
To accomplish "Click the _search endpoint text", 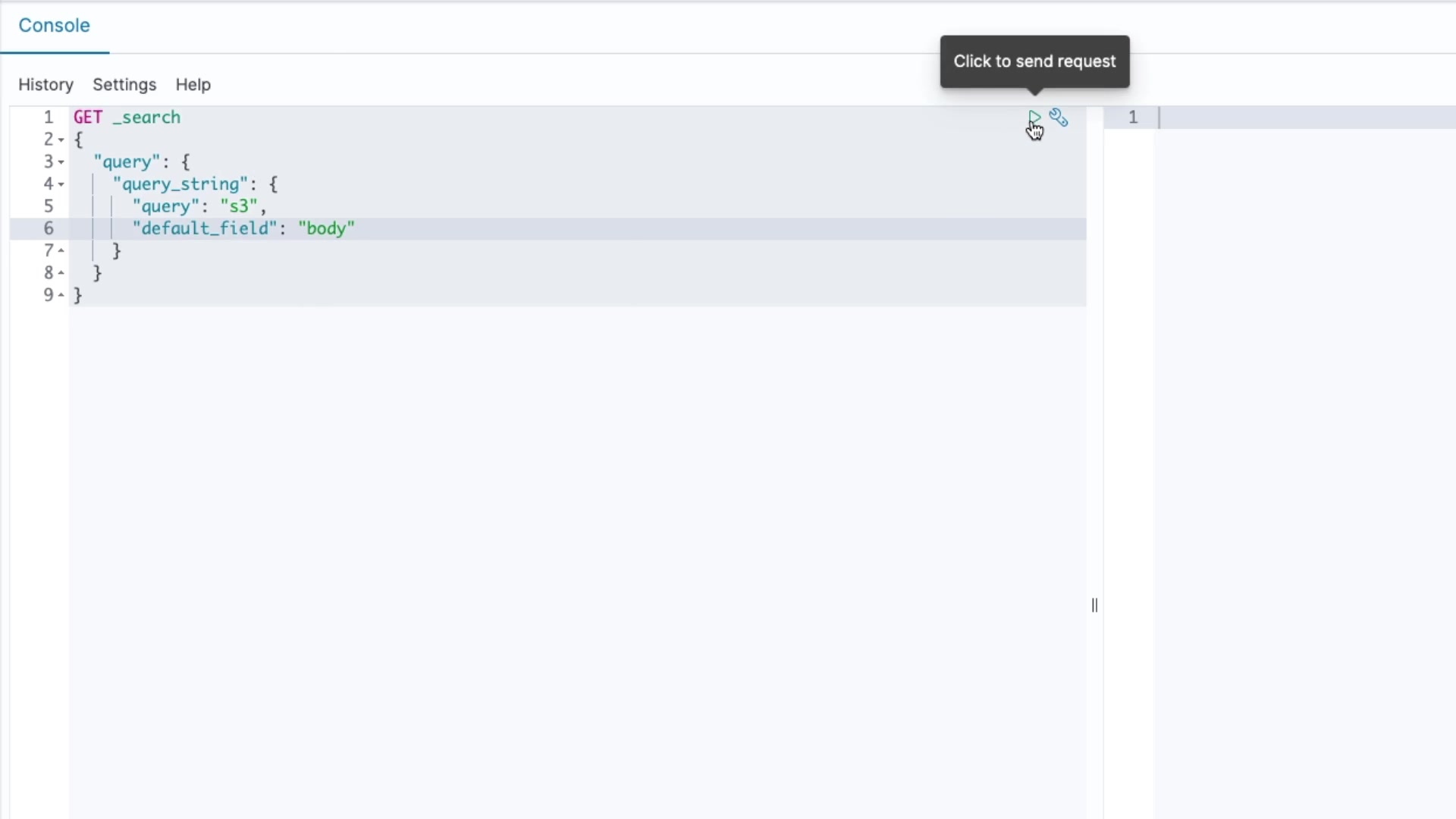I will [146, 118].
